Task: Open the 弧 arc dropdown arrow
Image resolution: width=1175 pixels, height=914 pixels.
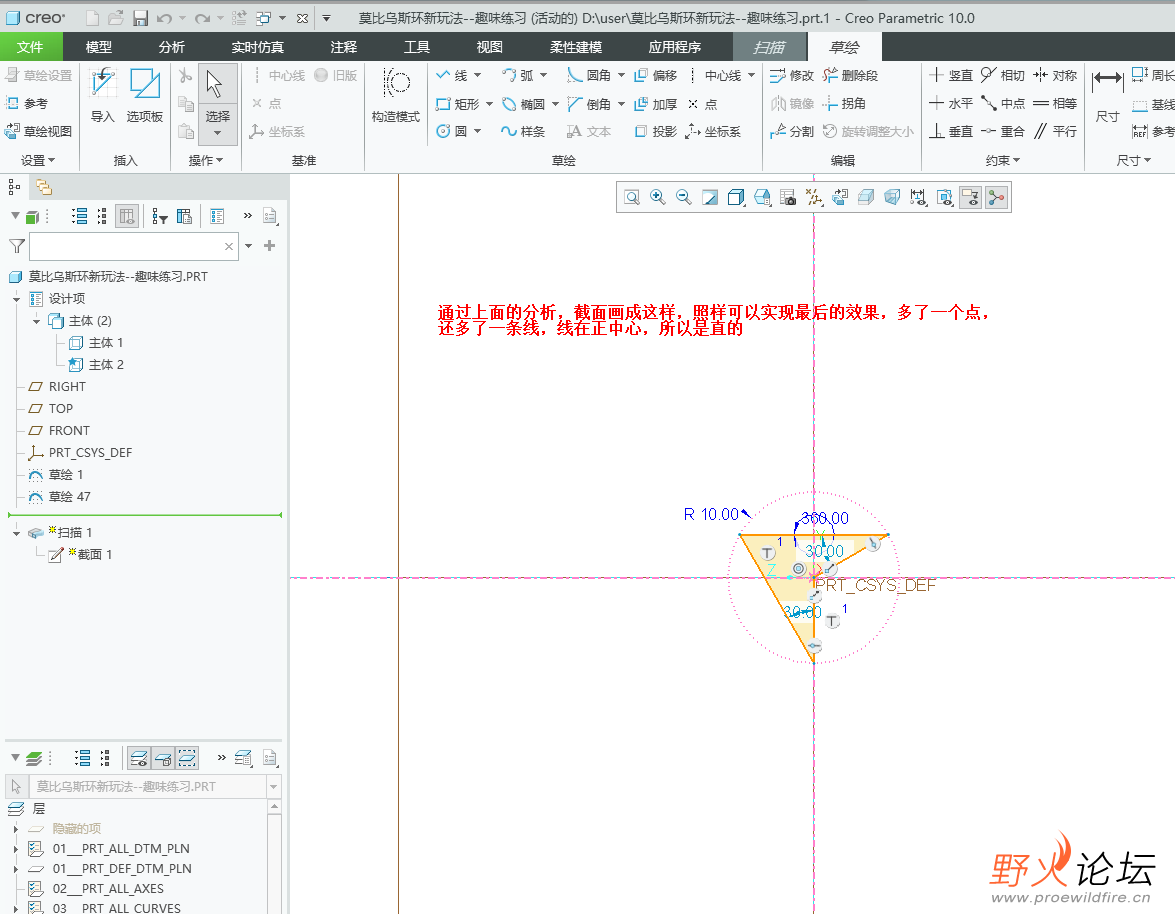Action: point(543,75)
